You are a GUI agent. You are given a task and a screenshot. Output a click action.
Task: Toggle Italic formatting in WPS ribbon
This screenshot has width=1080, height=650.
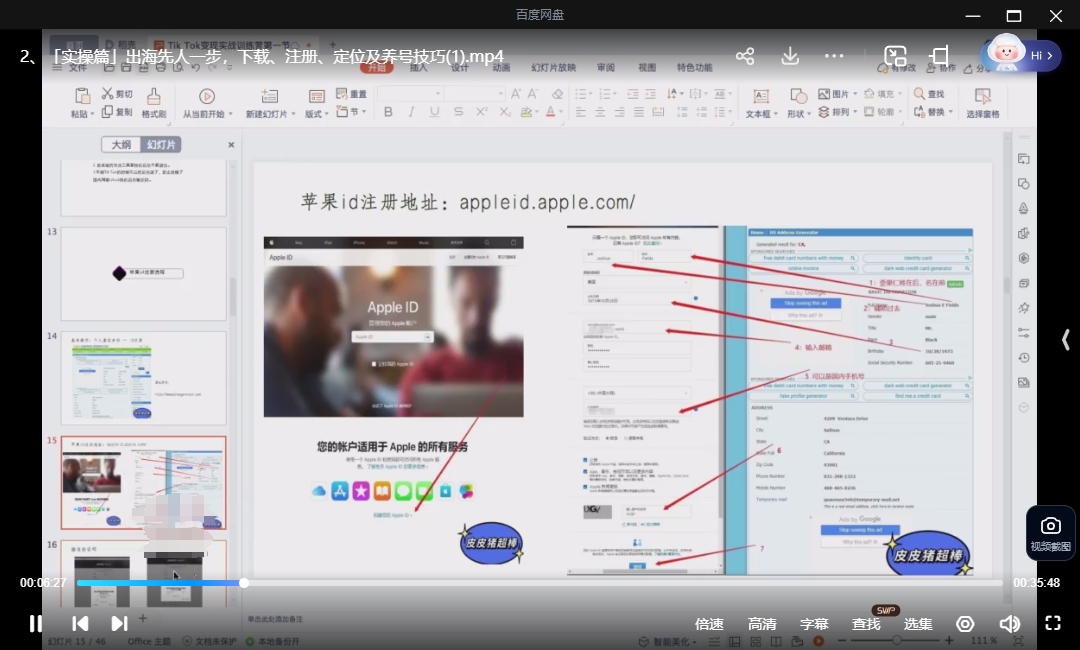point(411,112)
